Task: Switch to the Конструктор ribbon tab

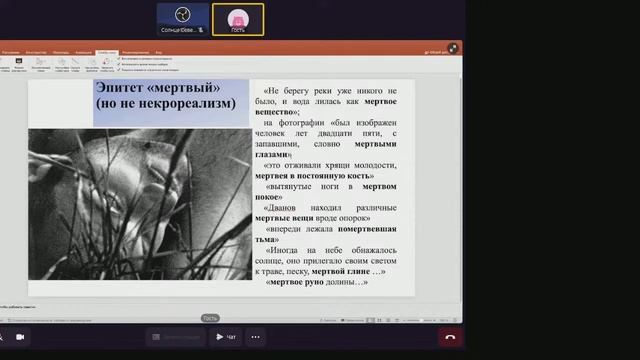Action: (36, 52)
